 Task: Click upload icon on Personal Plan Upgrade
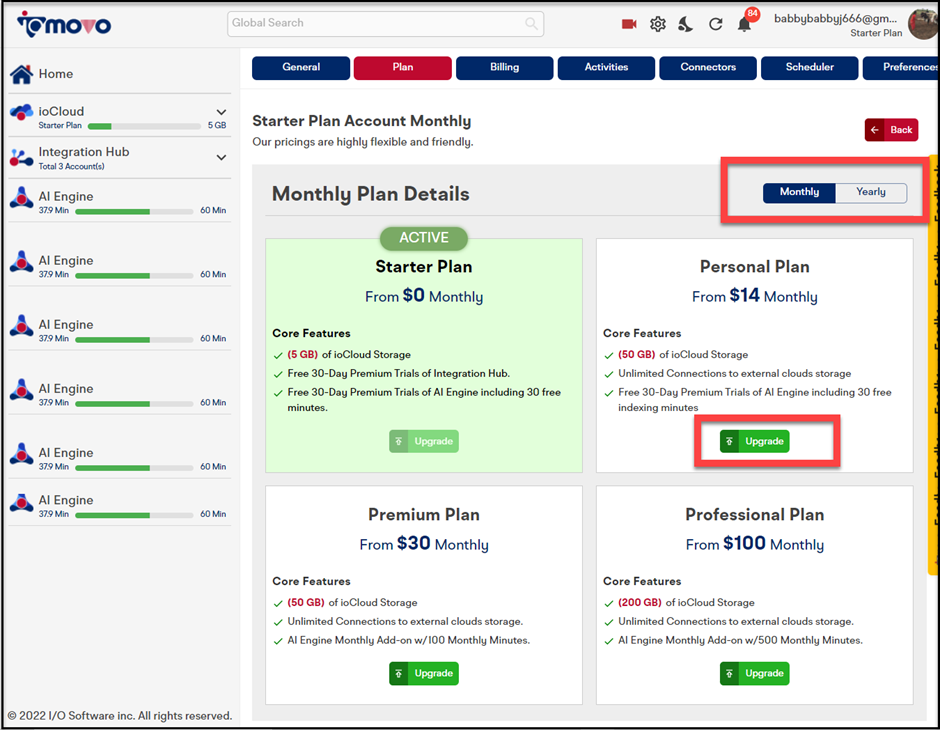click(730, 441)
